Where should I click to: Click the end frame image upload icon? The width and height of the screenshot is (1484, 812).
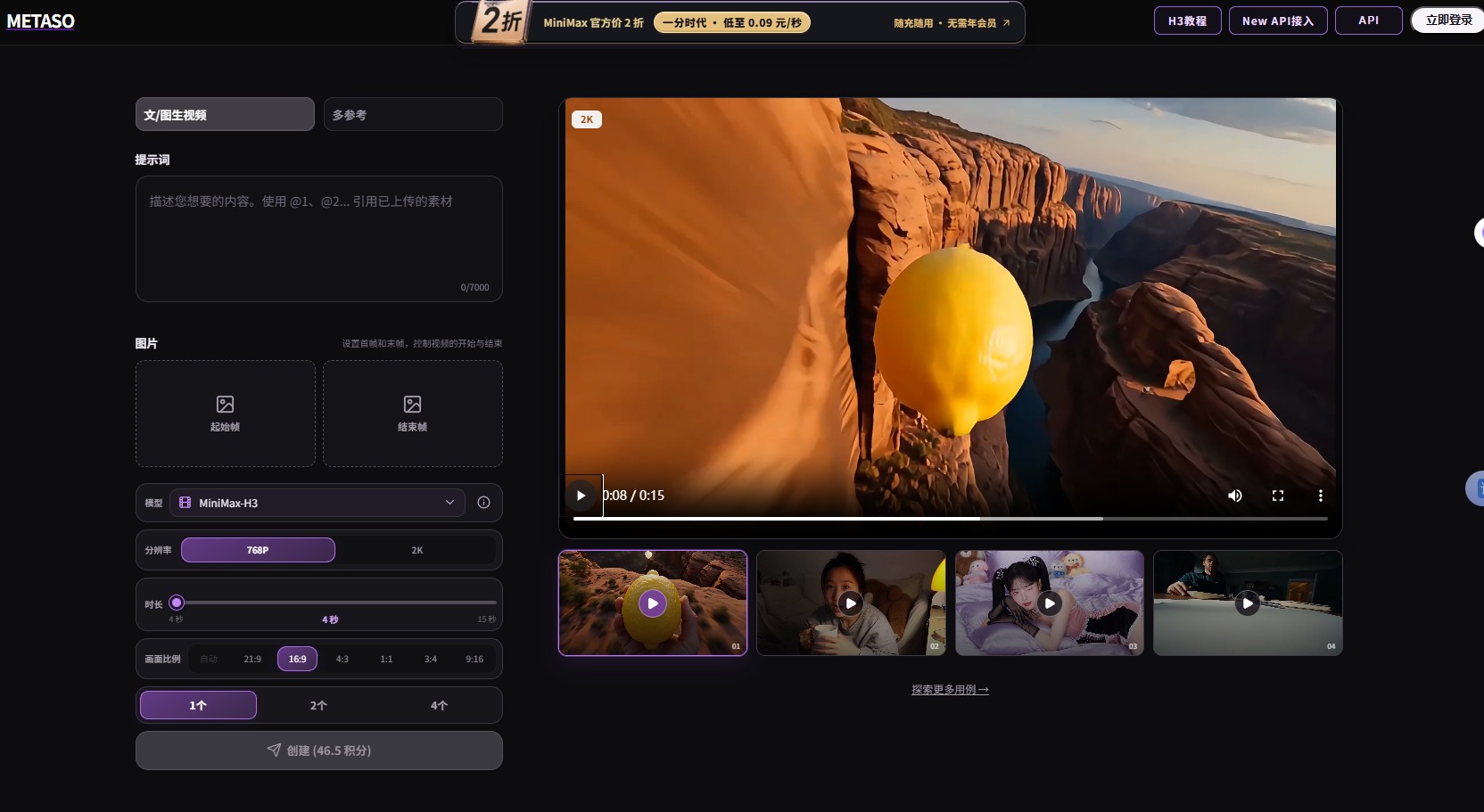(x=412, y=405)
